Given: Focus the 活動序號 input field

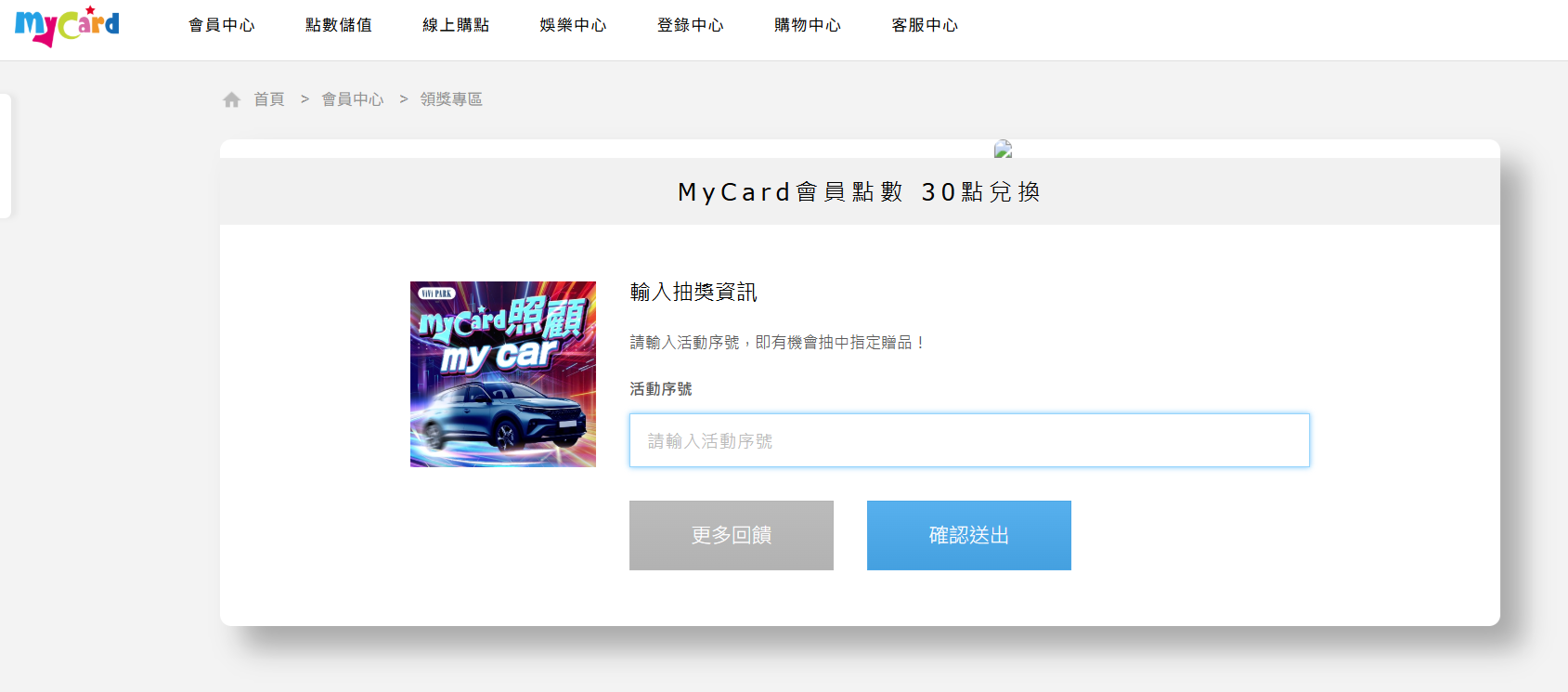Looking at the screenshot, I should pos(969,440).
